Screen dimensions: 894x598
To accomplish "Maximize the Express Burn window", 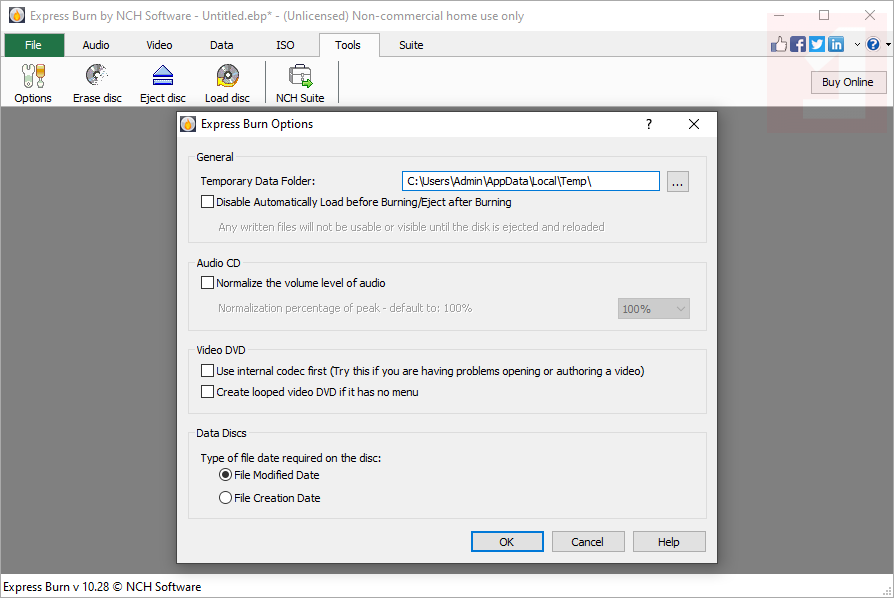I will click(x=824, y=15).
